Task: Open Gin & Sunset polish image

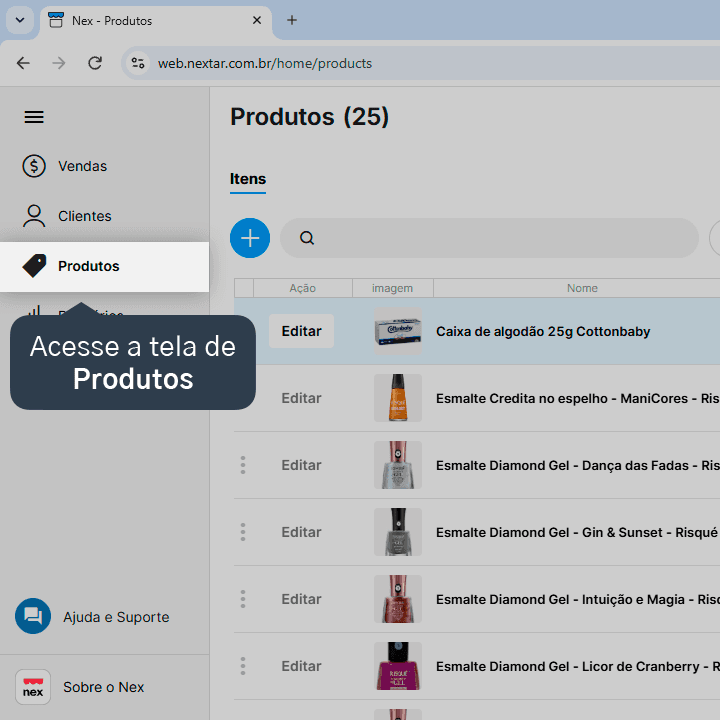Action: (x=398, y=532)
